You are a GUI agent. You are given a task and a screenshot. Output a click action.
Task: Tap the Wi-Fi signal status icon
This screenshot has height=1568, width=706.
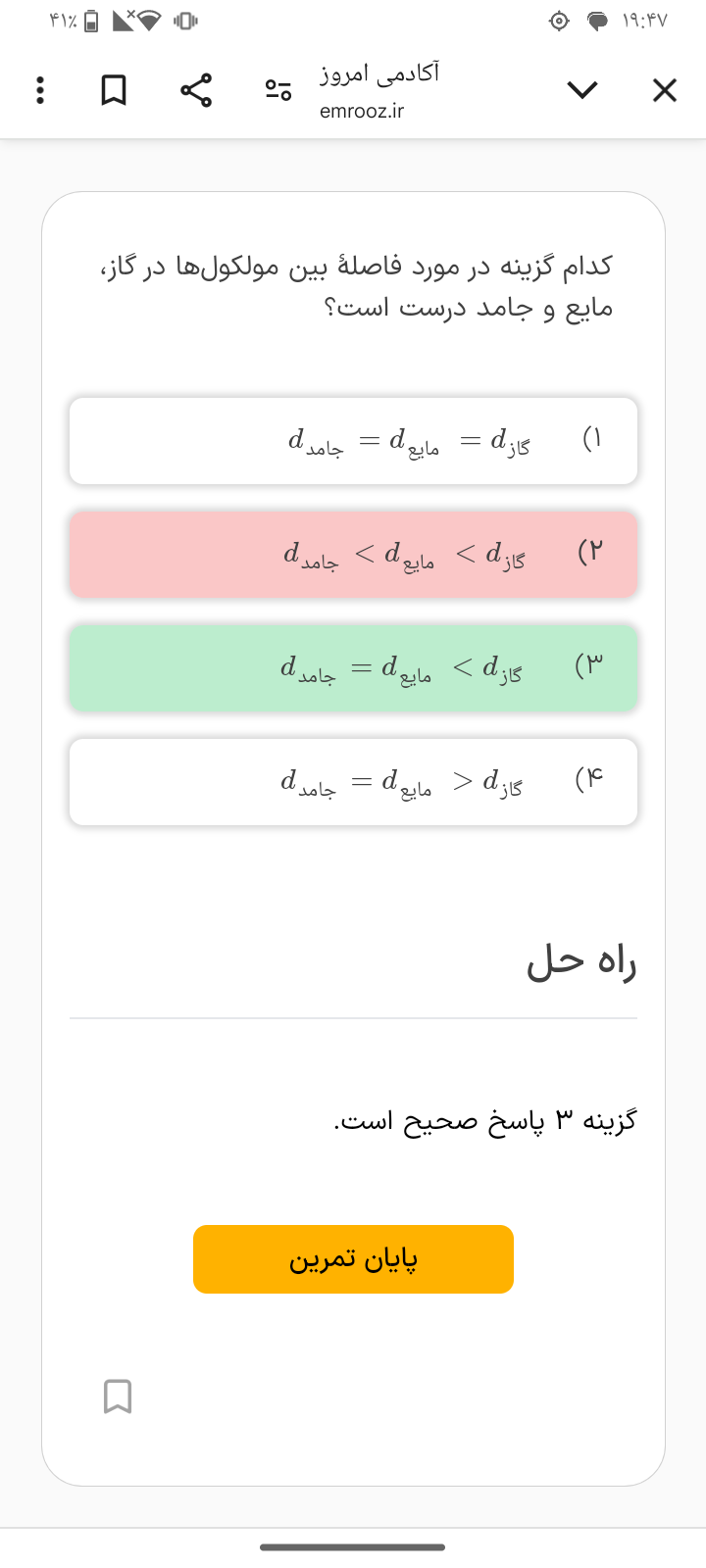tap(147, 21)
